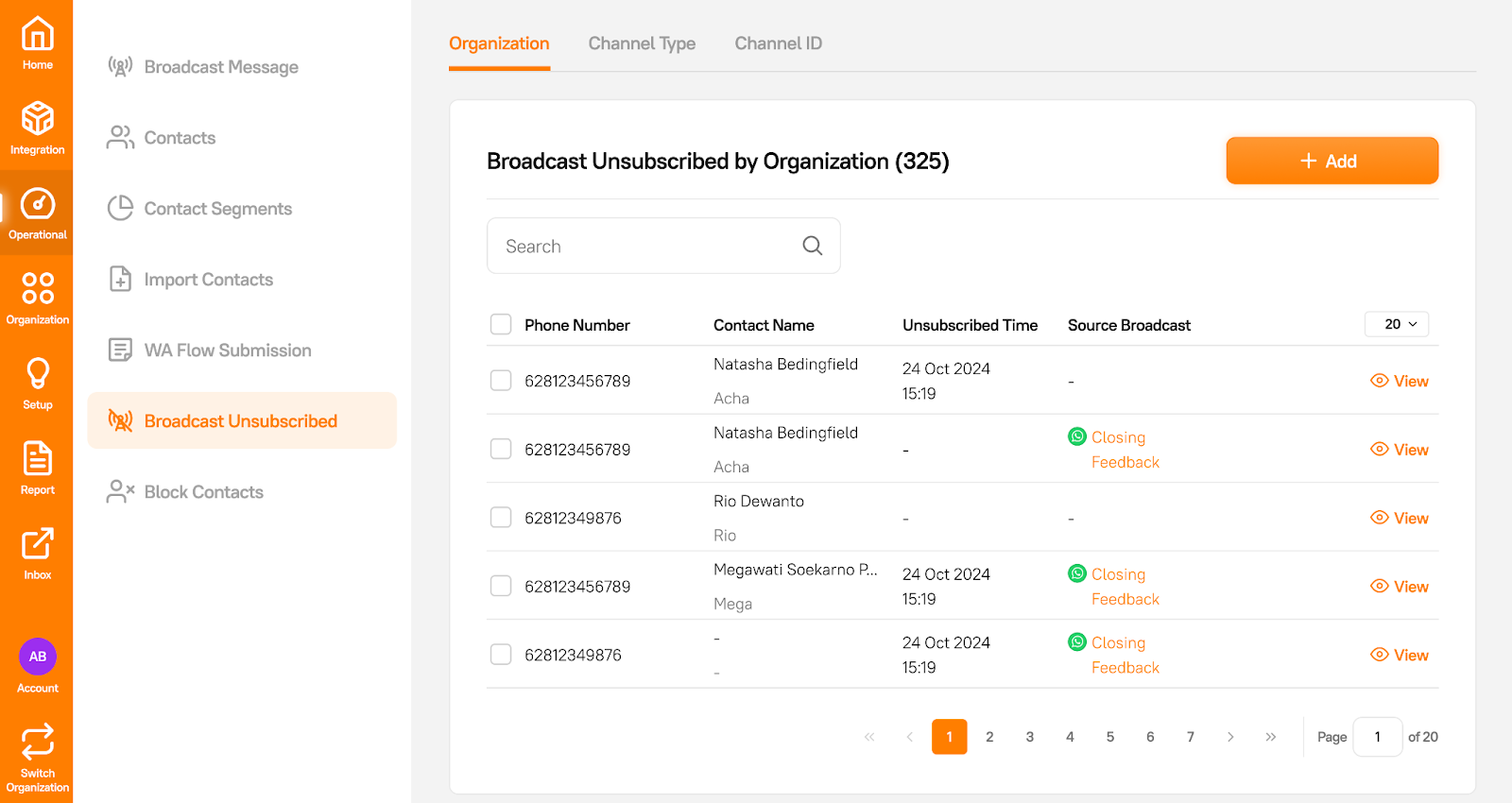The width and height of the screenshot is (1512, 803).
Task: Open the Integration section icon
Action: tap(37, 119)
